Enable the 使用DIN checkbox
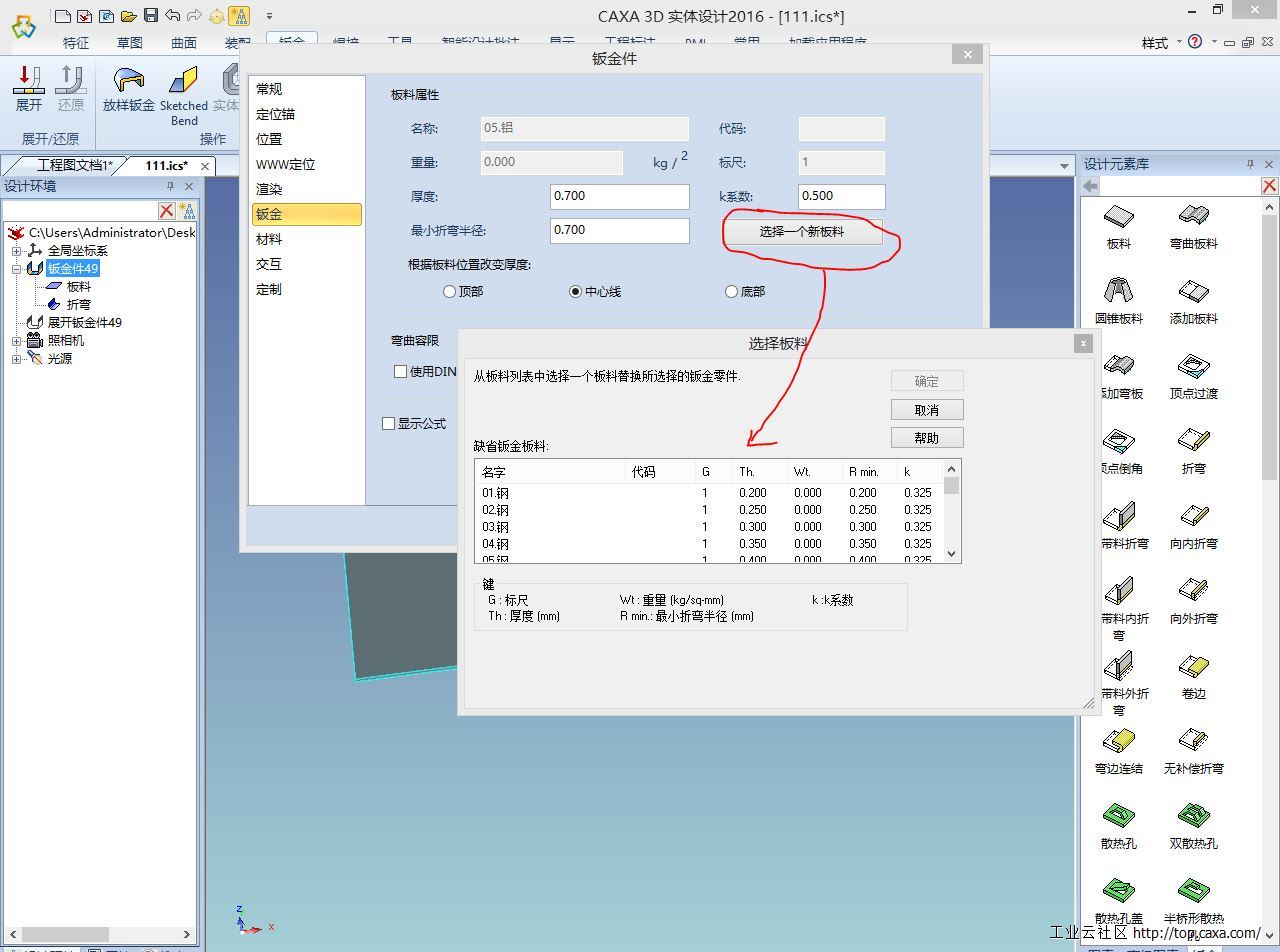 tap(400, 371)
